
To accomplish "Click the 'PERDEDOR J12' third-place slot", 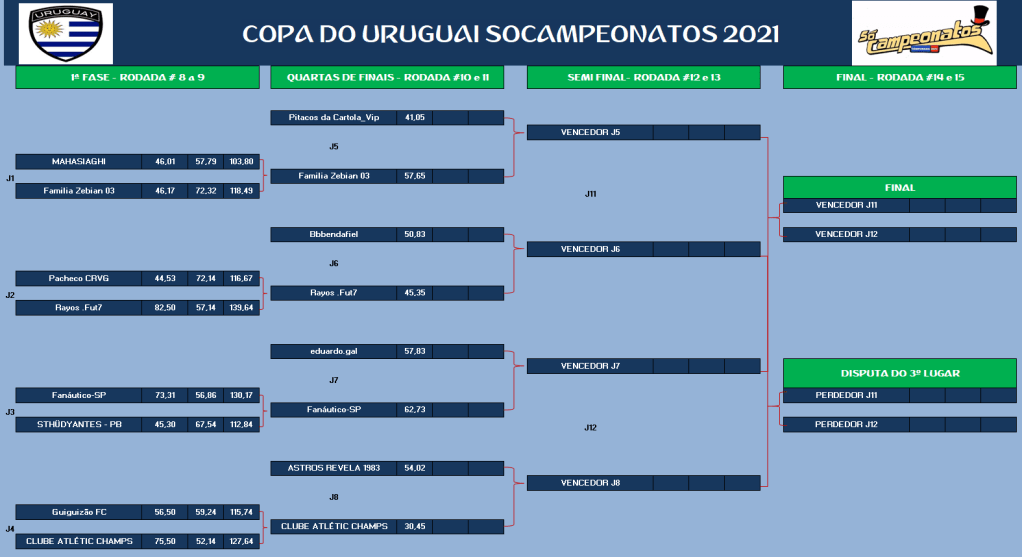I will click(845, 424).
